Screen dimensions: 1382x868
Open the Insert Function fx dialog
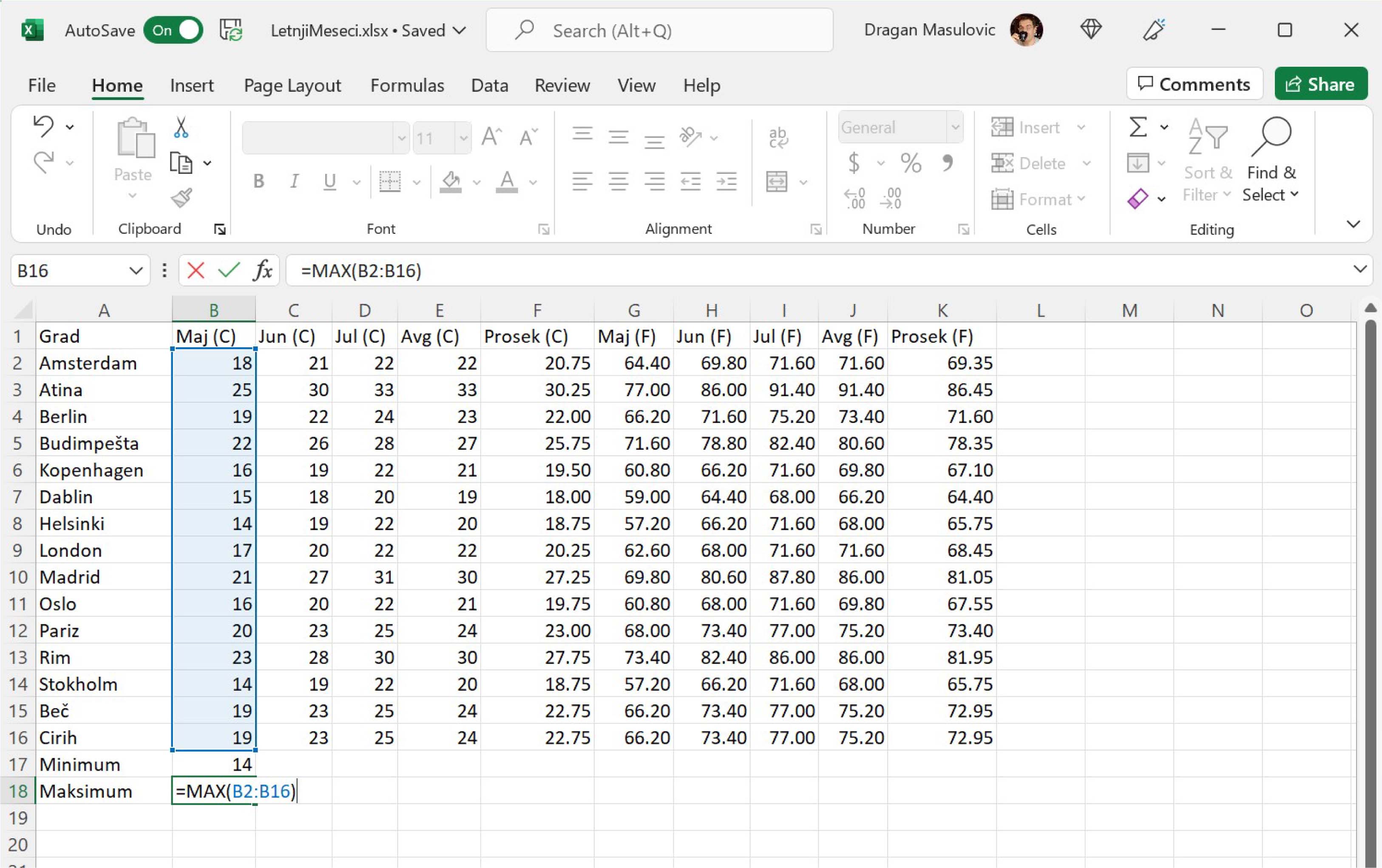click(262, 270)
